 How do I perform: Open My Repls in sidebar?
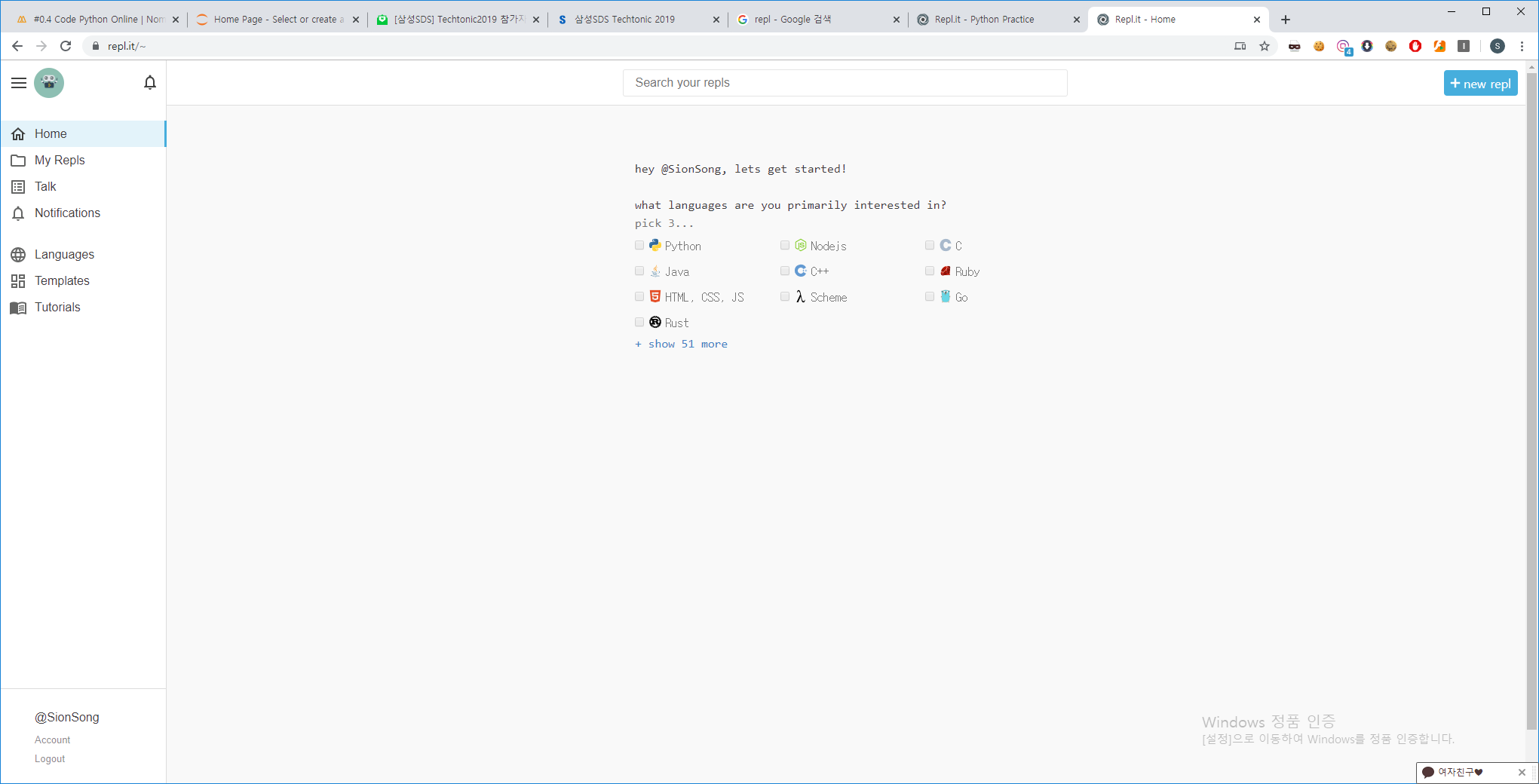pyautogui.click(x=83, y=160)
